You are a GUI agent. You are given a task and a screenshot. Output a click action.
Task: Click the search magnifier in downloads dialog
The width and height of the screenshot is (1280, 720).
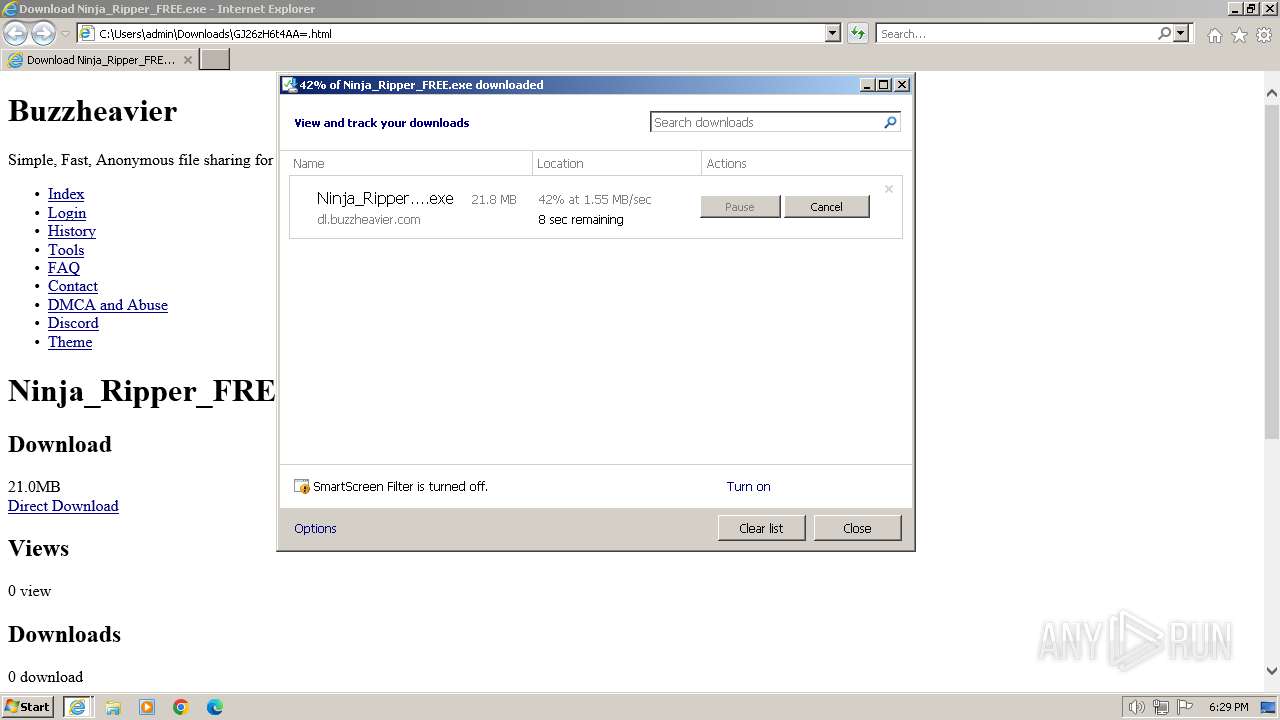[x=891, y=122]
